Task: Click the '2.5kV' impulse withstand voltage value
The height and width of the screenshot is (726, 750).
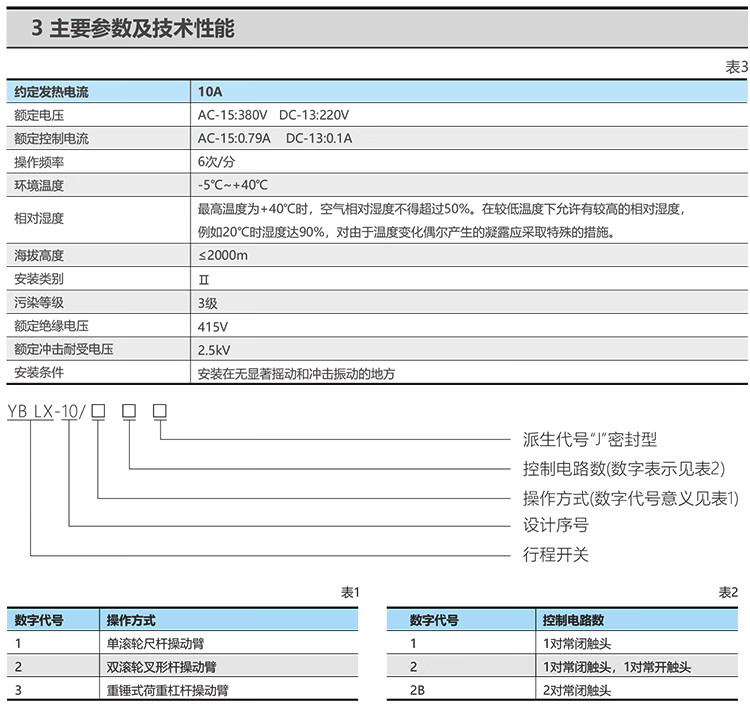Action: pyautogui.click(x=215, y=350)
